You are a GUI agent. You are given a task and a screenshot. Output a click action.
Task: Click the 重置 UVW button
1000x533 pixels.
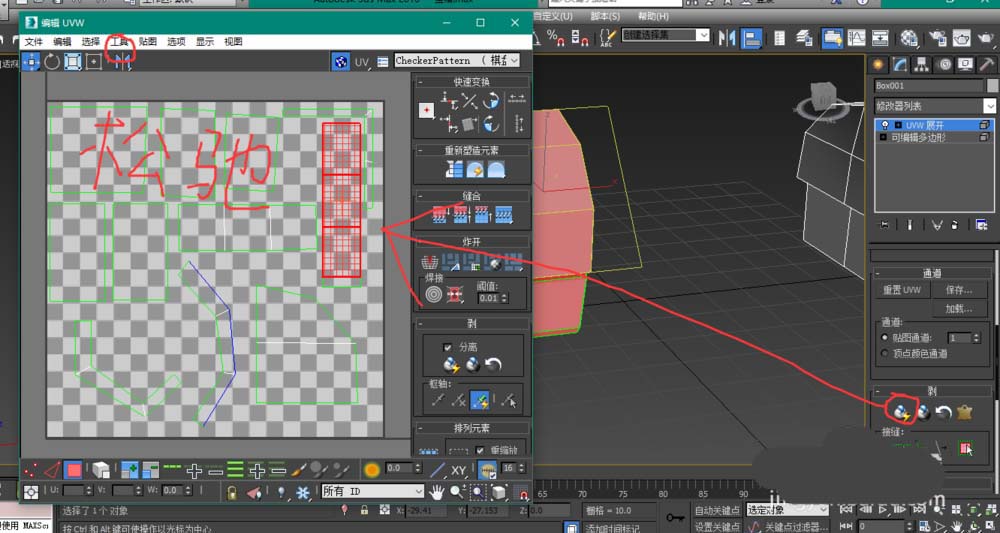coord(902,290)
